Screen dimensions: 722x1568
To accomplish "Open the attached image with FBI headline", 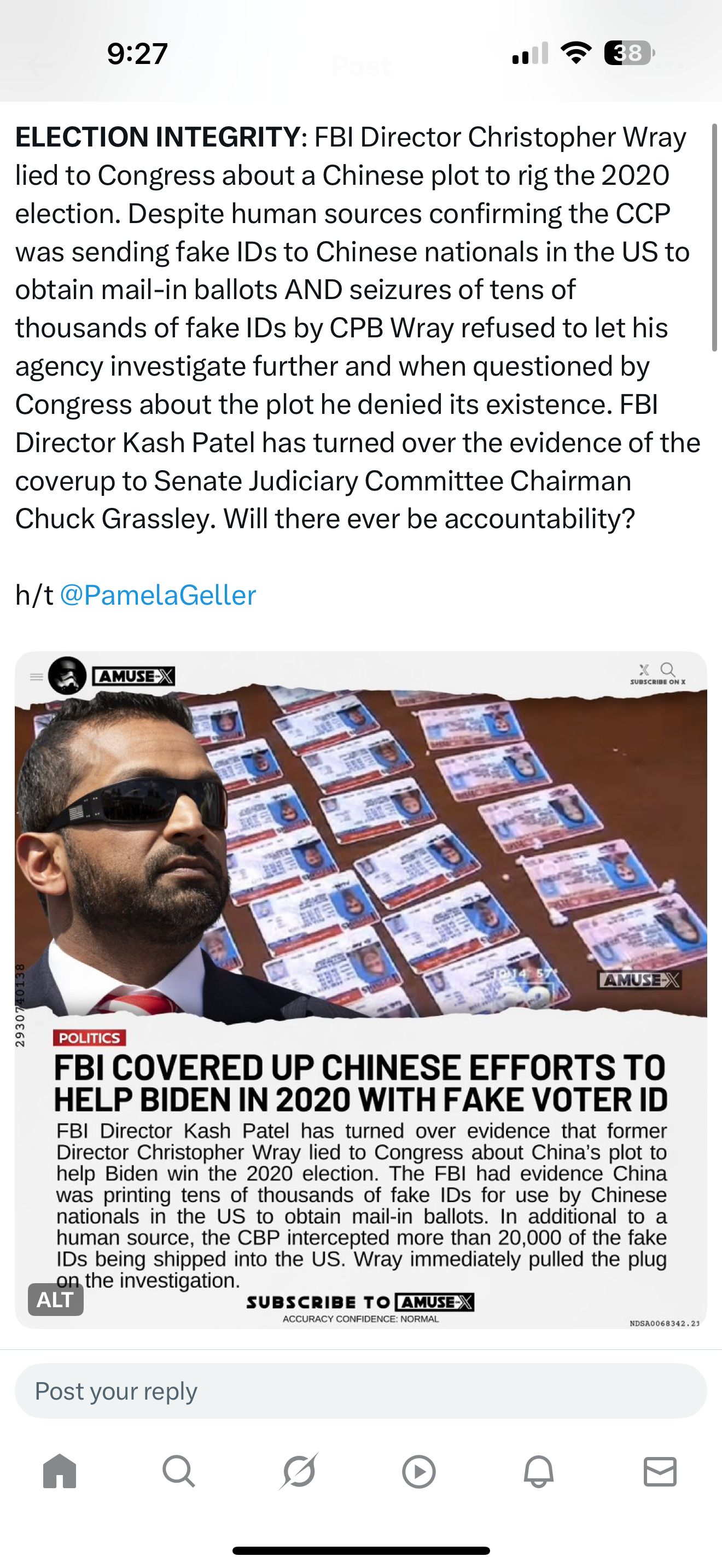I will click(360, 990).
